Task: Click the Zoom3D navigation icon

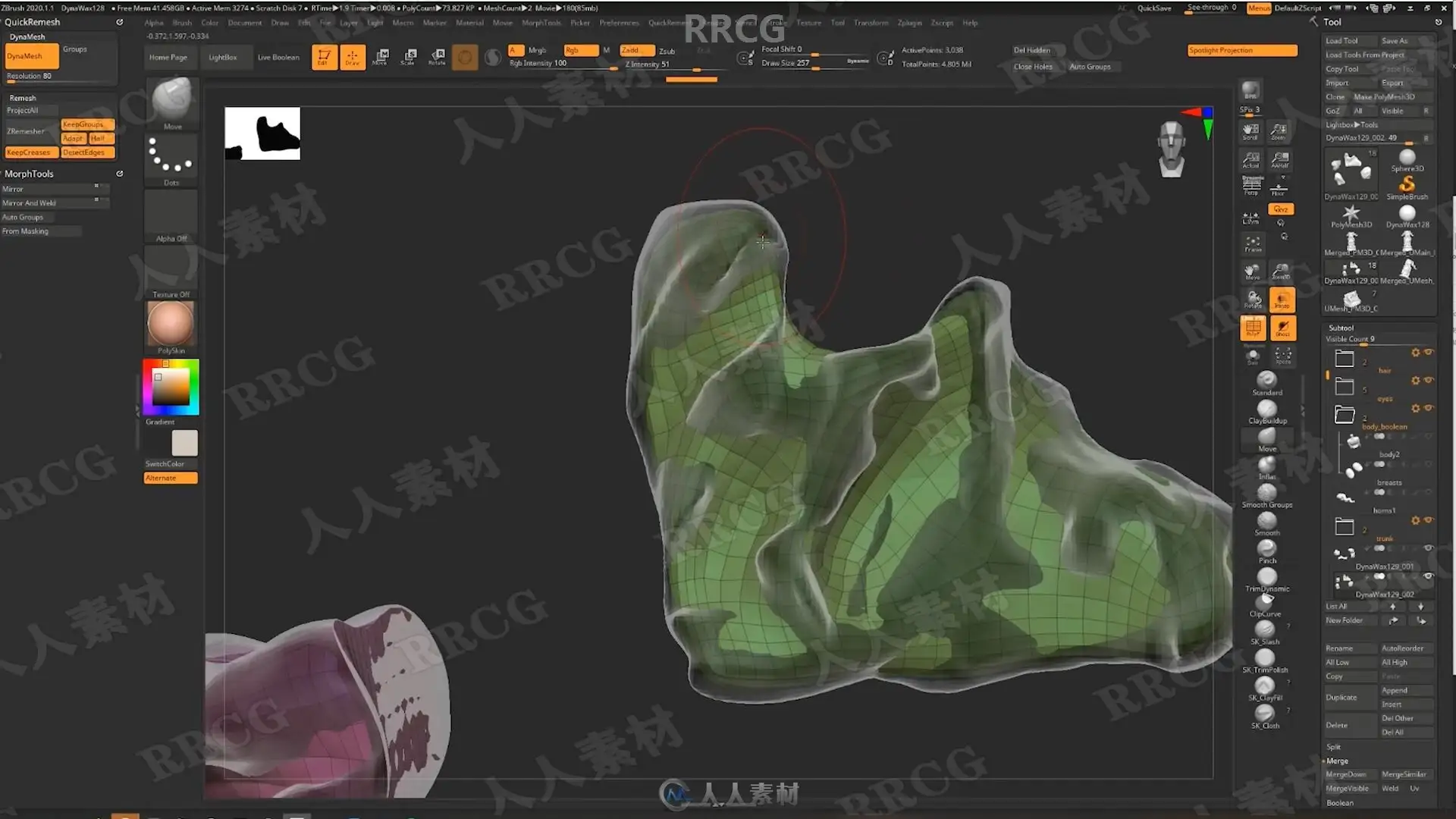Action: pyautogui.click(x=1281, y=271)
